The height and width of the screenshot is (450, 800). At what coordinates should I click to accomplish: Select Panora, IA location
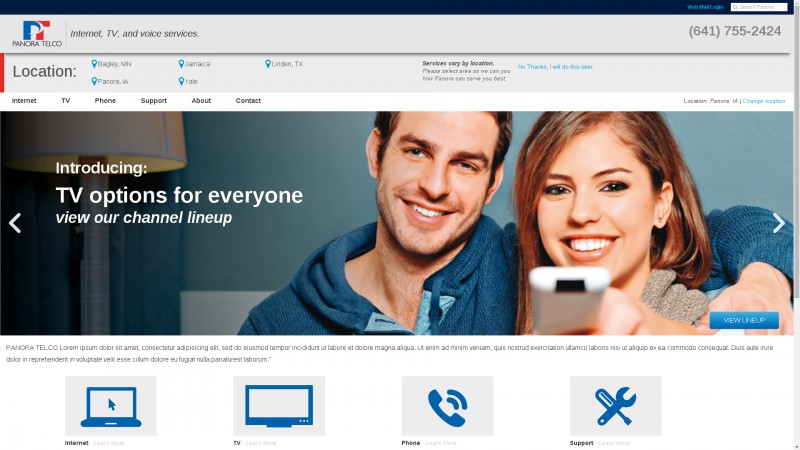(113, 81)
